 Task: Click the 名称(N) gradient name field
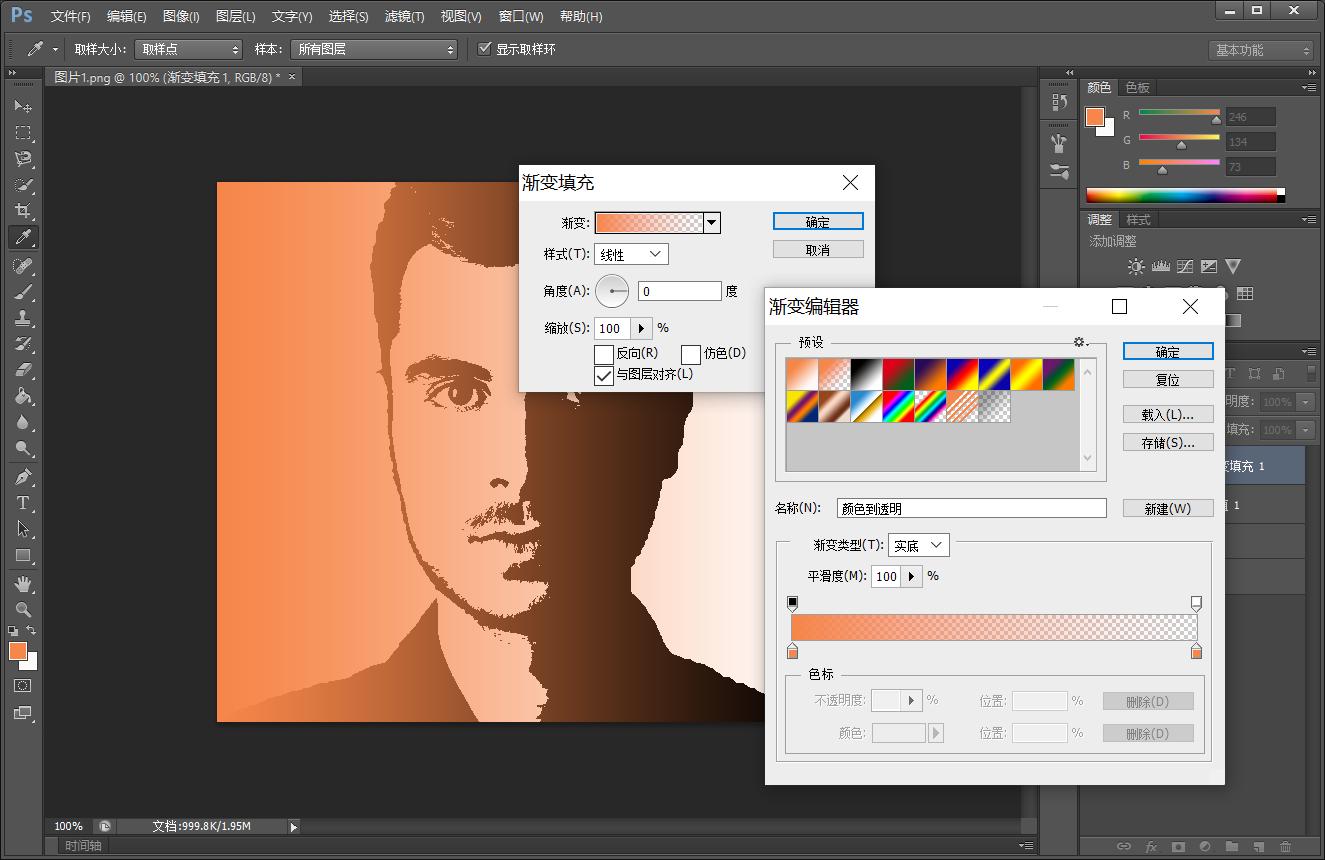[971, 508]
